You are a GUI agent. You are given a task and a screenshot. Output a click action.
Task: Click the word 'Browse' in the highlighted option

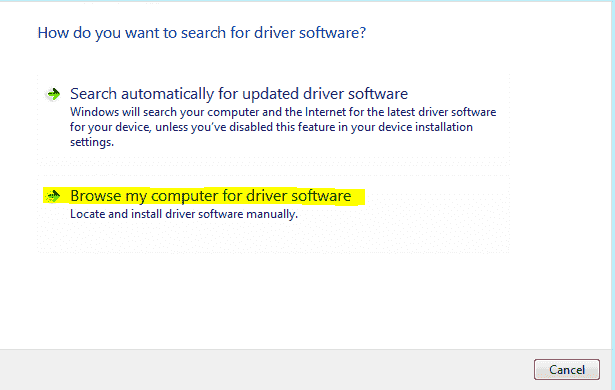tap(95, 196)
